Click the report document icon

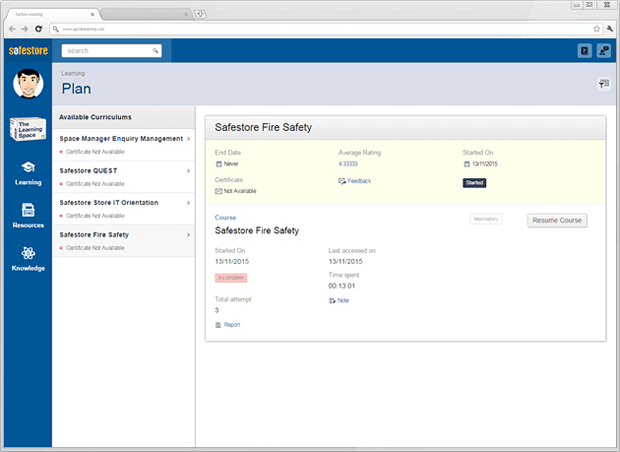218,325
